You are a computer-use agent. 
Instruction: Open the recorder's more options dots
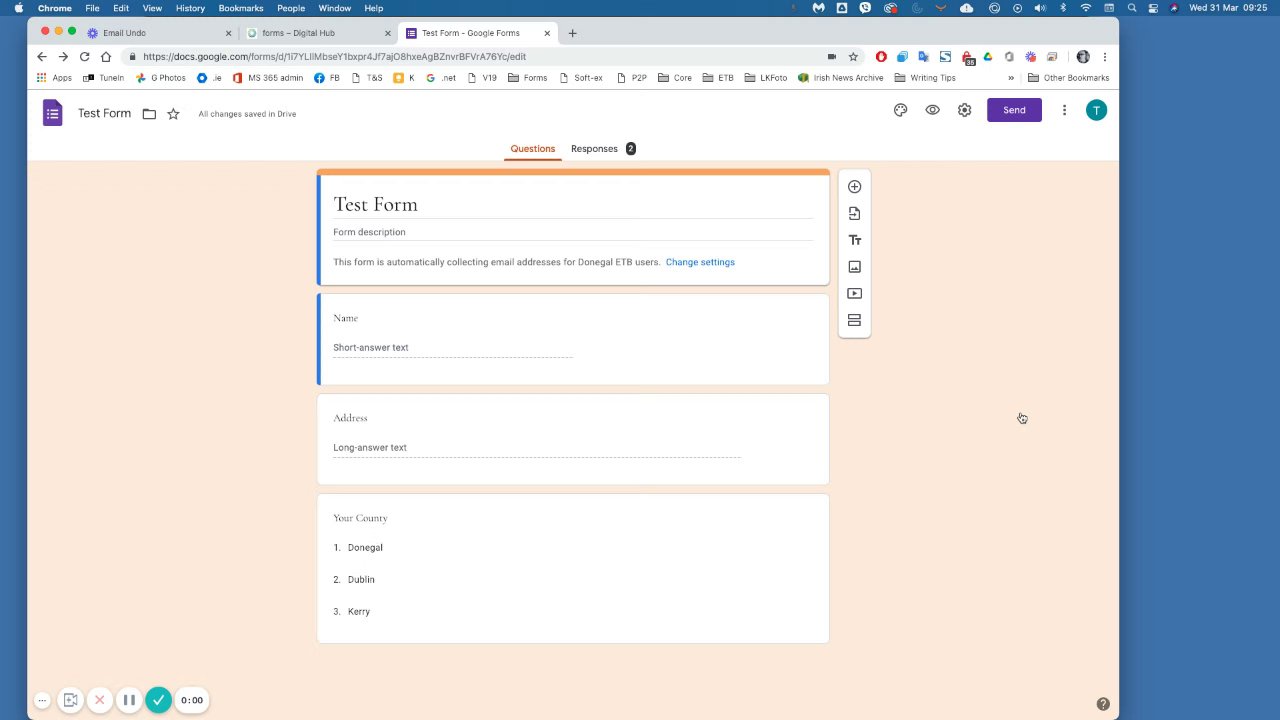point(42,700)
